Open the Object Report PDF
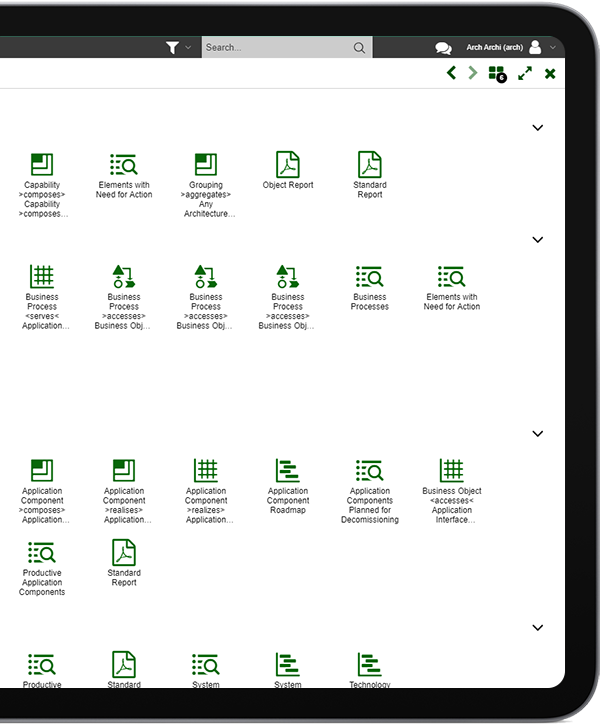This screenshot has height=724, width=600. tap(288, 170)
